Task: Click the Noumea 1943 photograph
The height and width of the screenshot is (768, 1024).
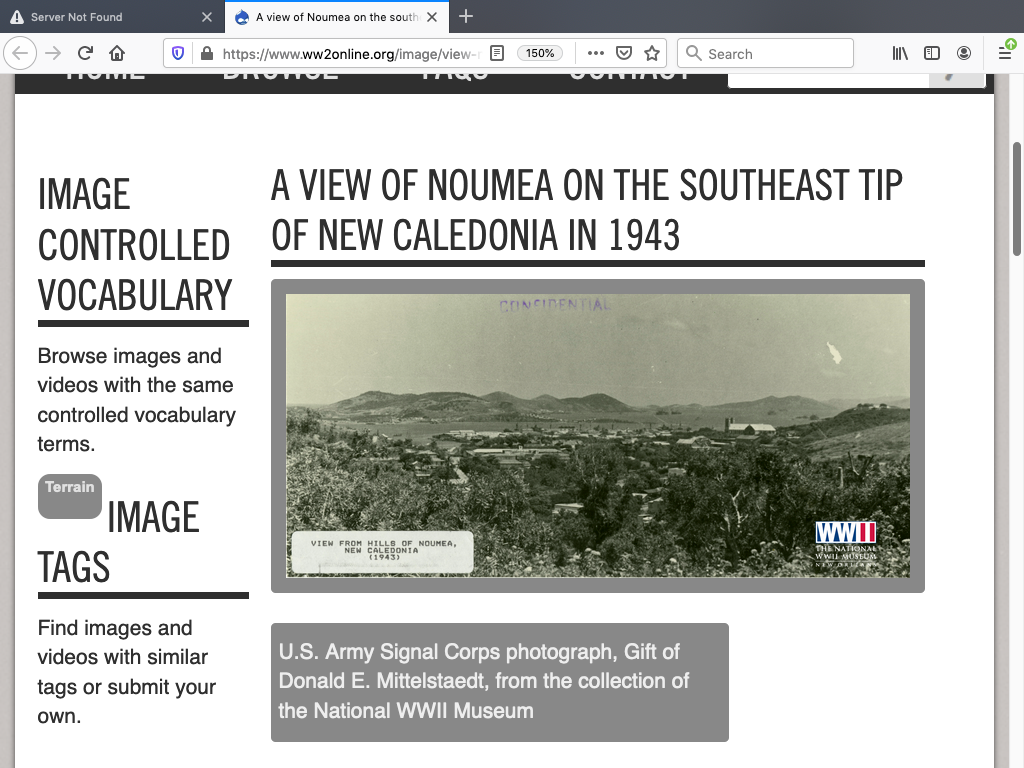Action: 597,435
